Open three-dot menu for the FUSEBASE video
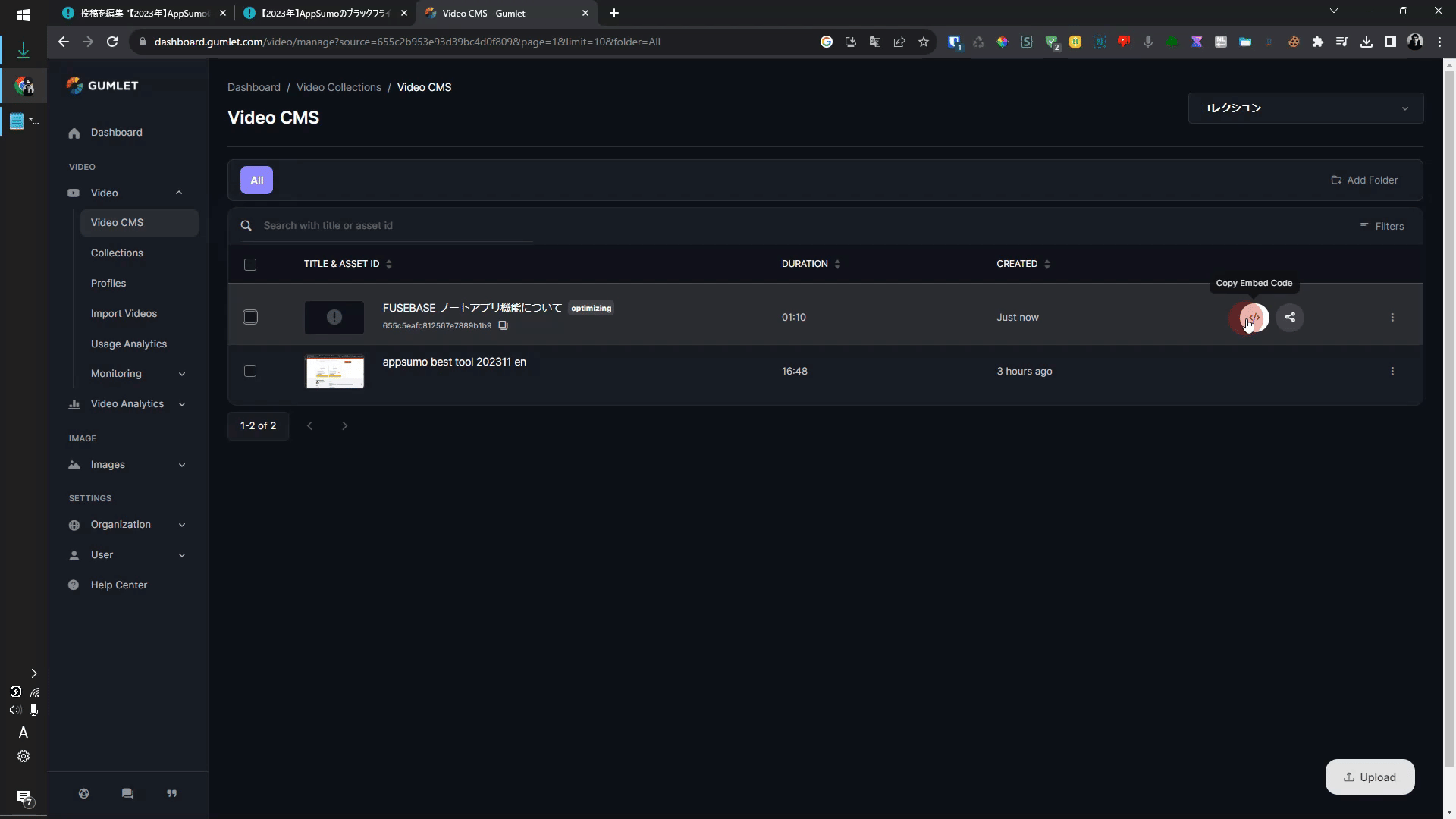Screen dimensions: 1456x819 (1392, 318)
